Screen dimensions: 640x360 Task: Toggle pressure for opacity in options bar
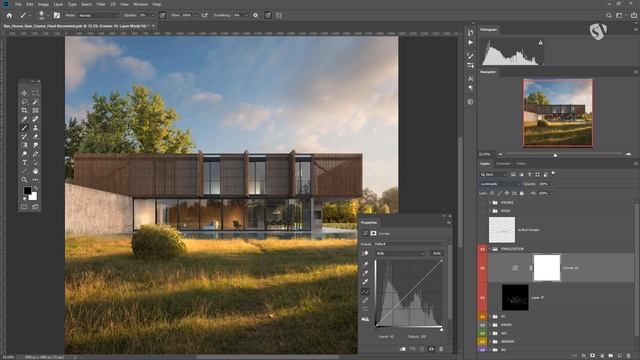tap(162, 15)
